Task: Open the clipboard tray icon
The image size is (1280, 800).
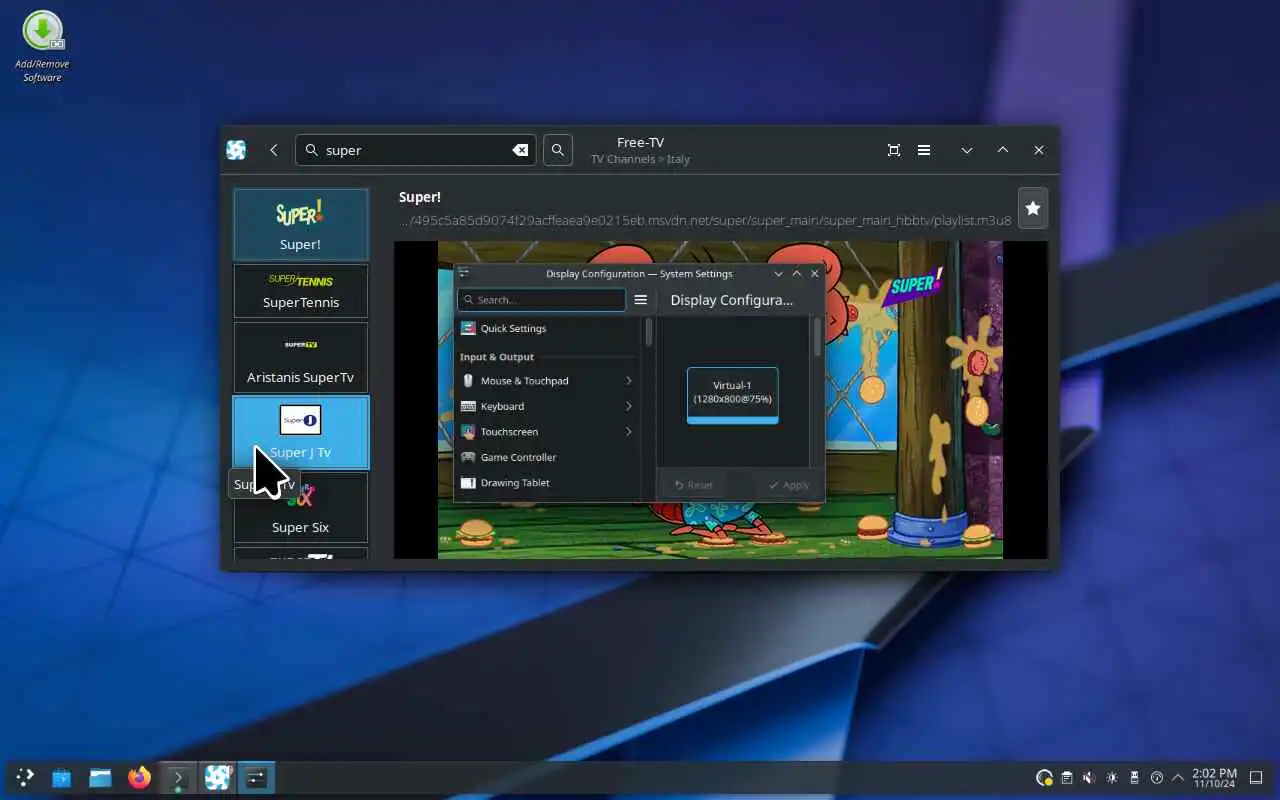Action: pos(1067,777)
